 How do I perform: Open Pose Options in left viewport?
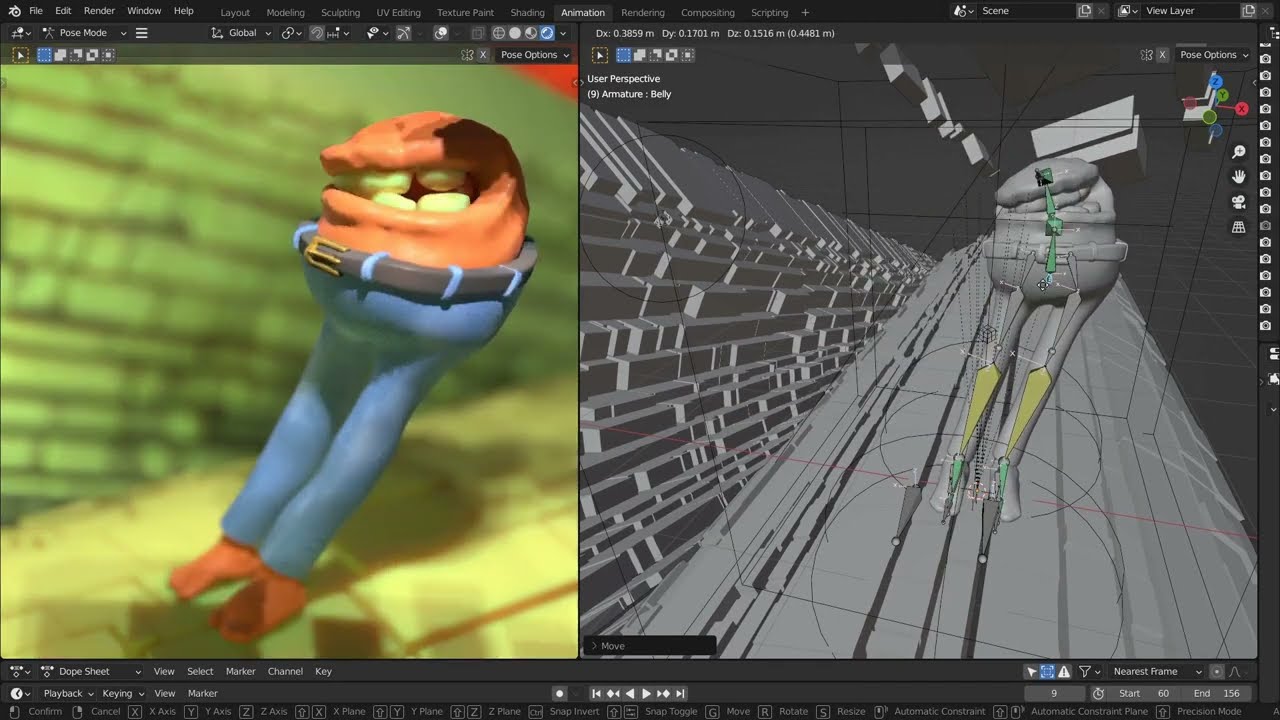click(x=534, y=55)
